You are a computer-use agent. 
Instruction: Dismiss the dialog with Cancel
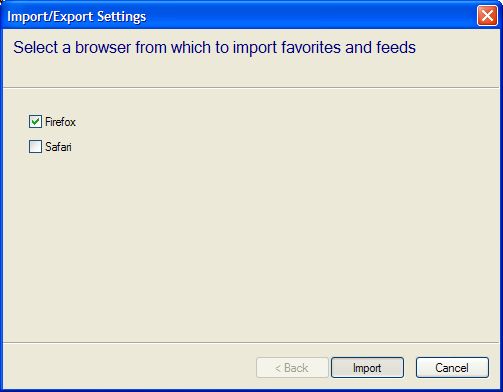[x=452, y=368]
